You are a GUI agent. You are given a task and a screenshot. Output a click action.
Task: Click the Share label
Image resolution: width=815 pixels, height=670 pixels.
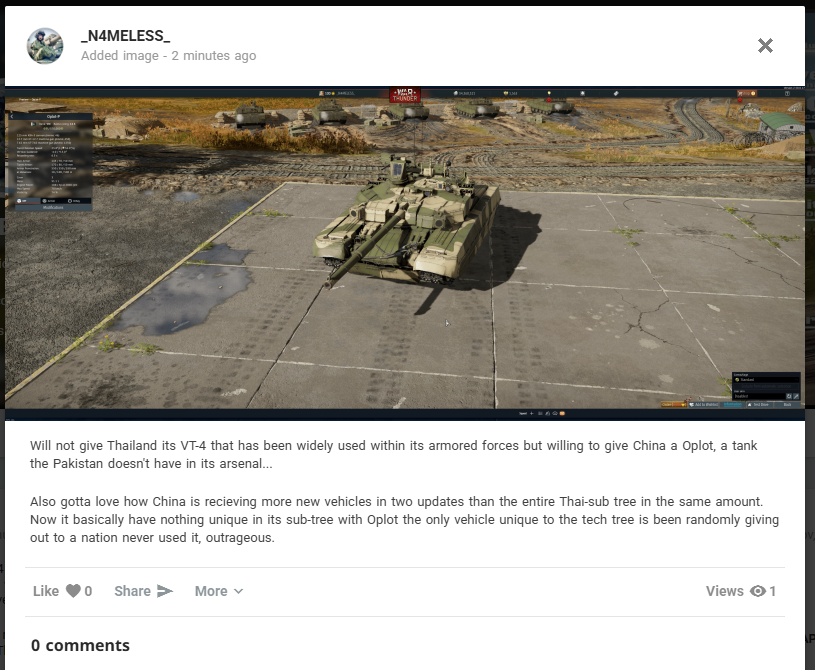(133, 591)
